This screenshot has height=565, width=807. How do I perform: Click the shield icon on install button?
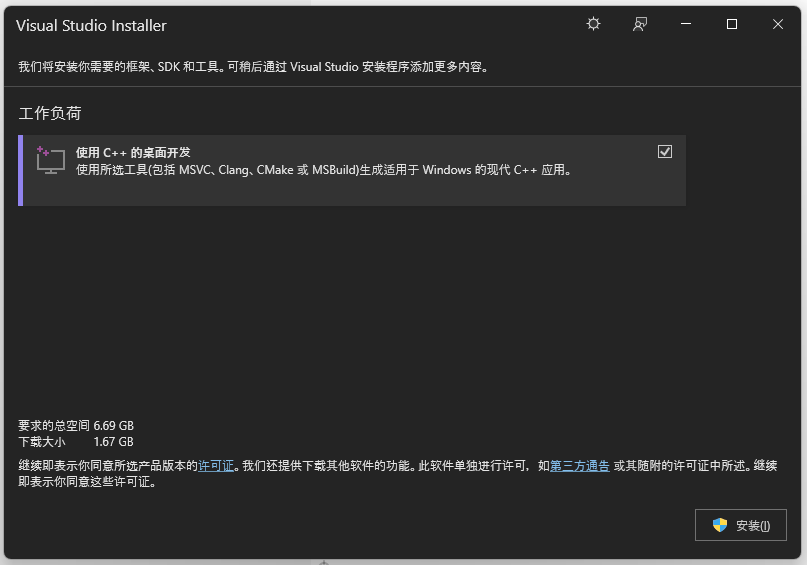click(x=720, y=525)
